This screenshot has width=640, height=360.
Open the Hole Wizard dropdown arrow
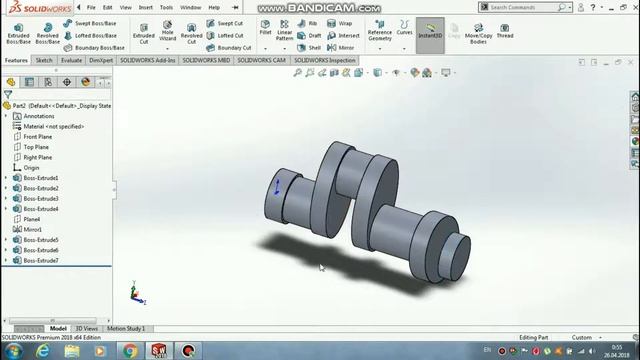[x=167, y=49]
